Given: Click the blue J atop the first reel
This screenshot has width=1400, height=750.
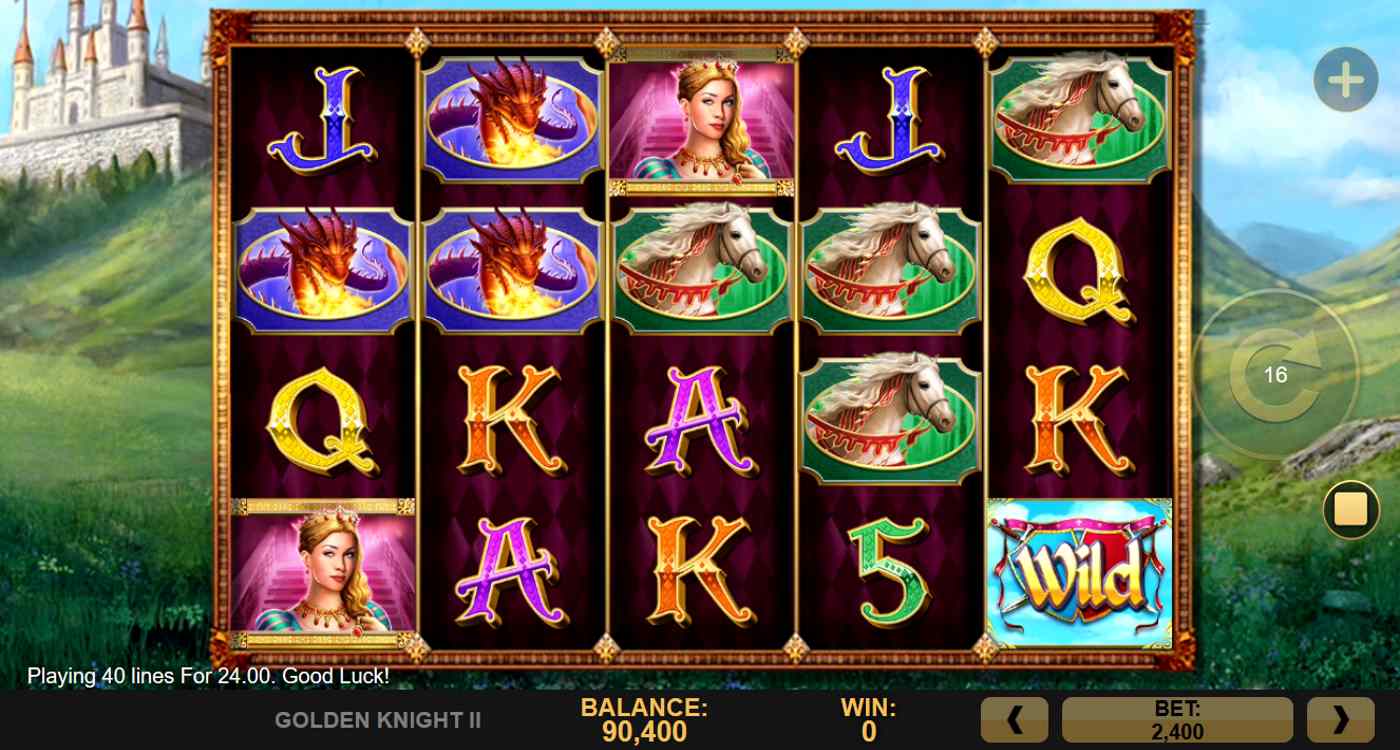Looking at the screenshot, I should (x=322, y=119).
